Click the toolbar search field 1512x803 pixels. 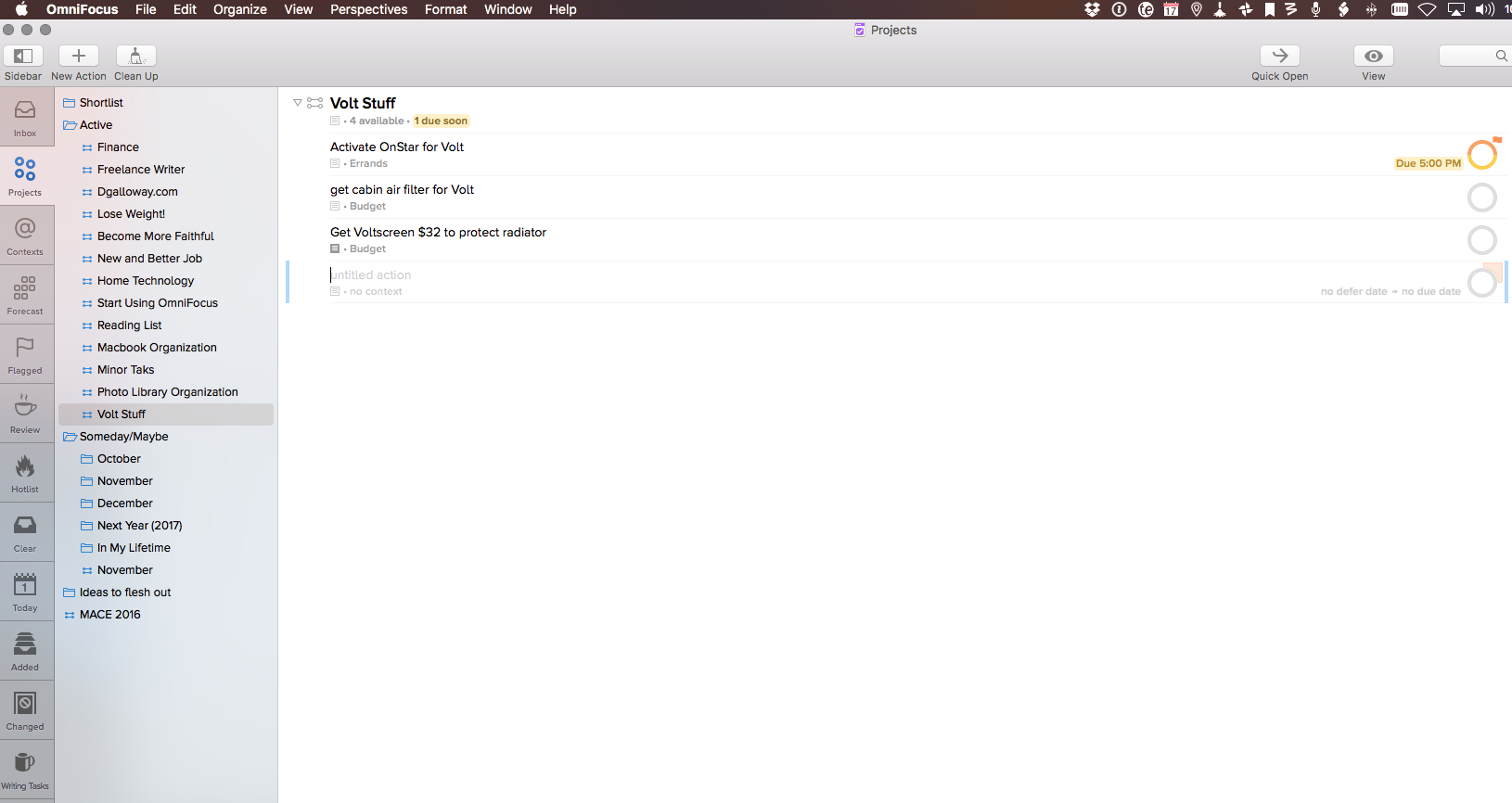coord(1475,56)
